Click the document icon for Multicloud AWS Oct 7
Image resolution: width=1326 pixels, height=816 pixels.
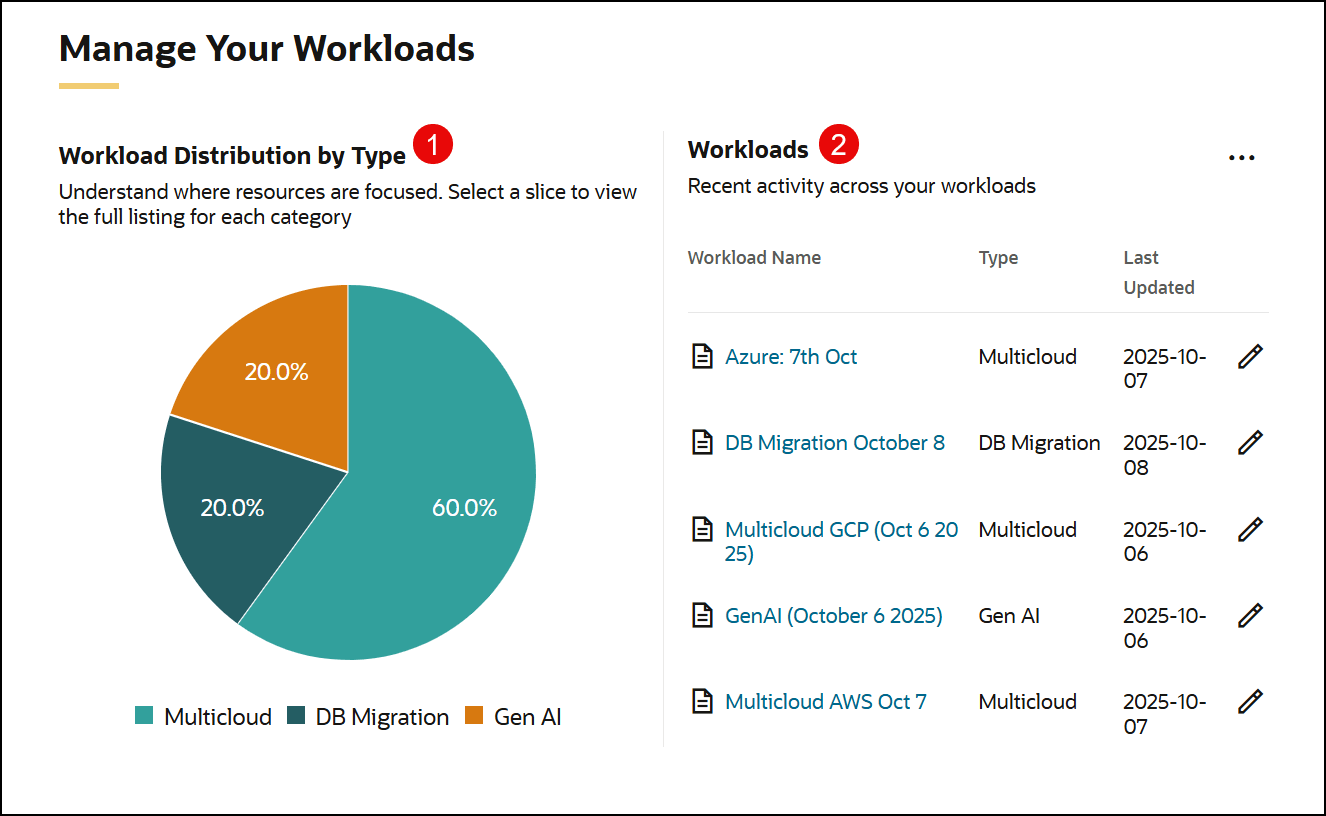pos(702,701)
